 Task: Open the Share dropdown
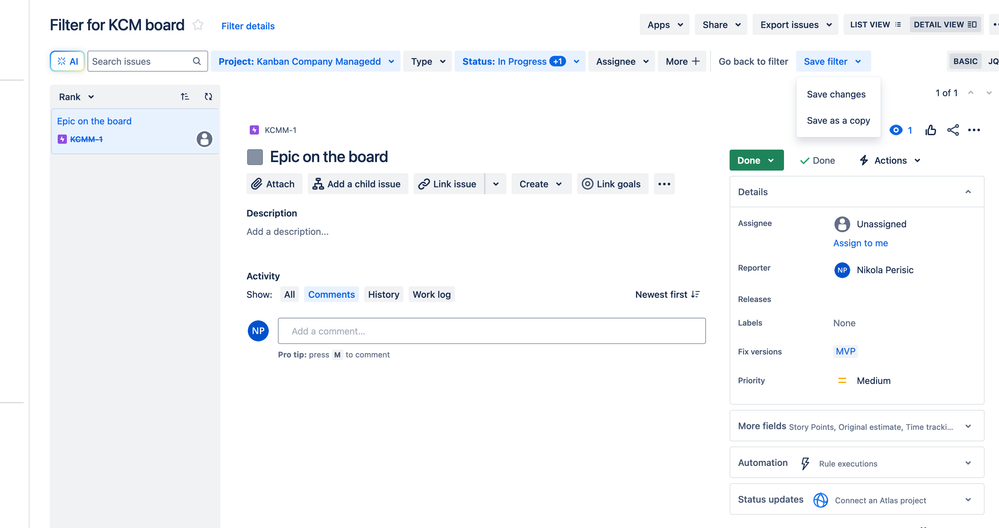pyautogui.click(x=721, y=25)
